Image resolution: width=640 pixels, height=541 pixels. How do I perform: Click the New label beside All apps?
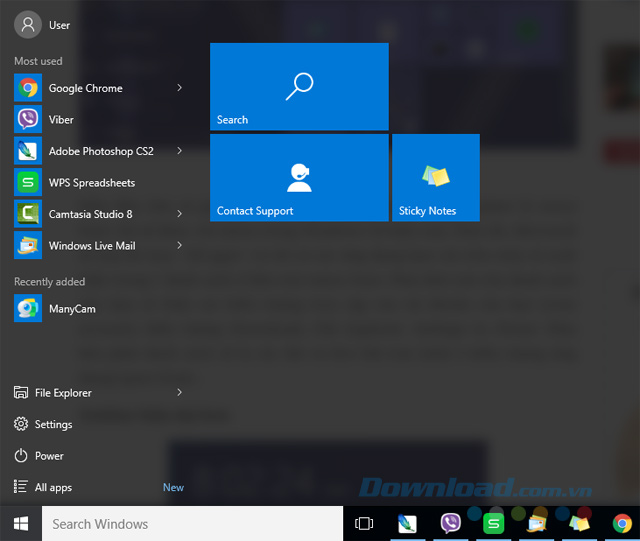tap(173, 487)
